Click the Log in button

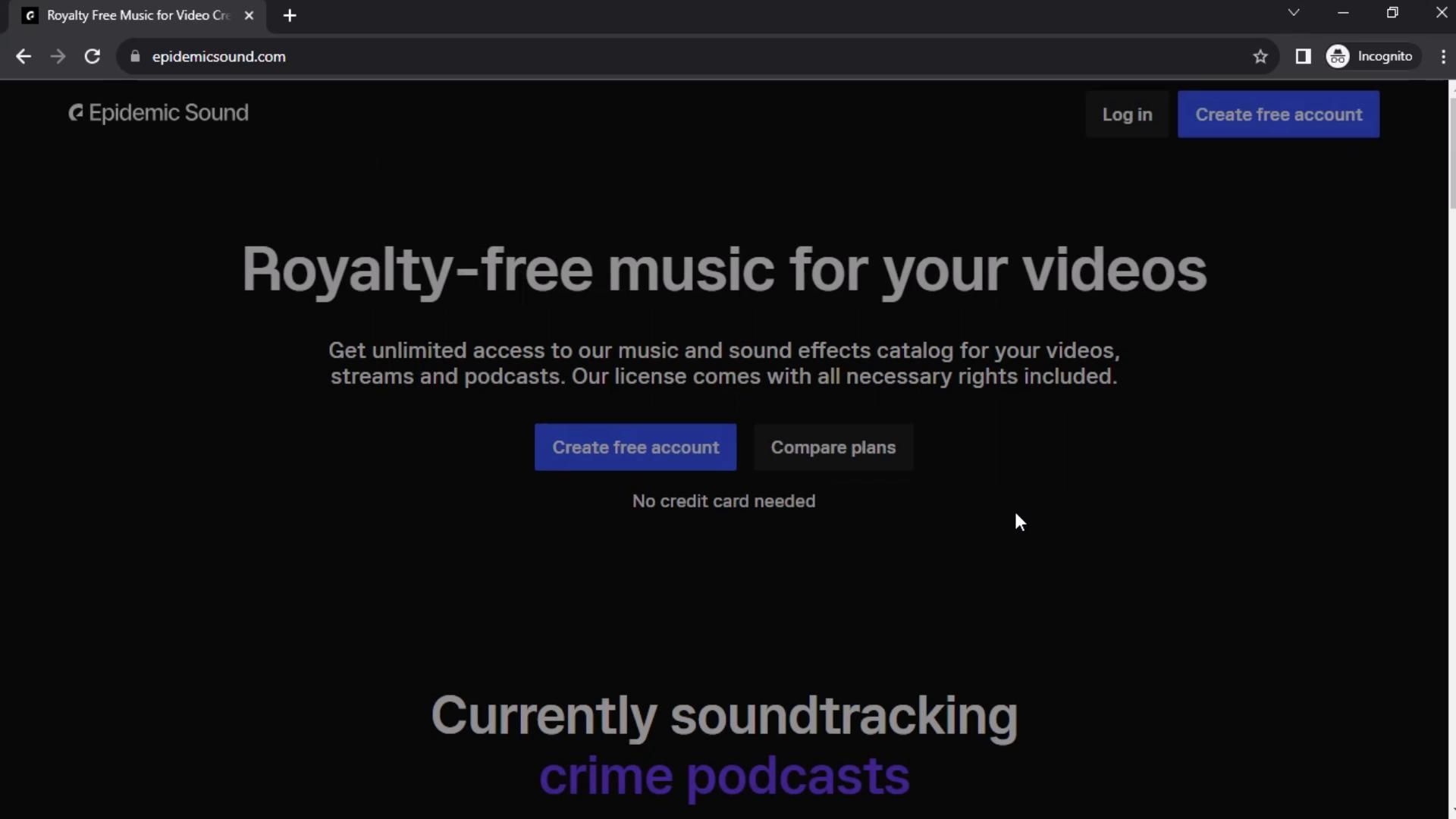click(1127, 115)
